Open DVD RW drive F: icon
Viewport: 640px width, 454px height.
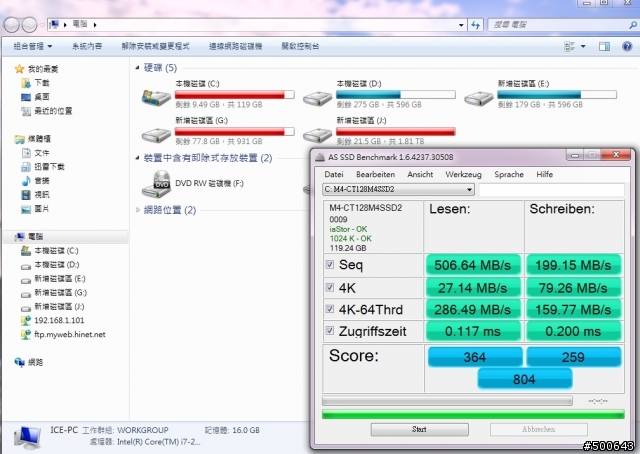point(157,185)
